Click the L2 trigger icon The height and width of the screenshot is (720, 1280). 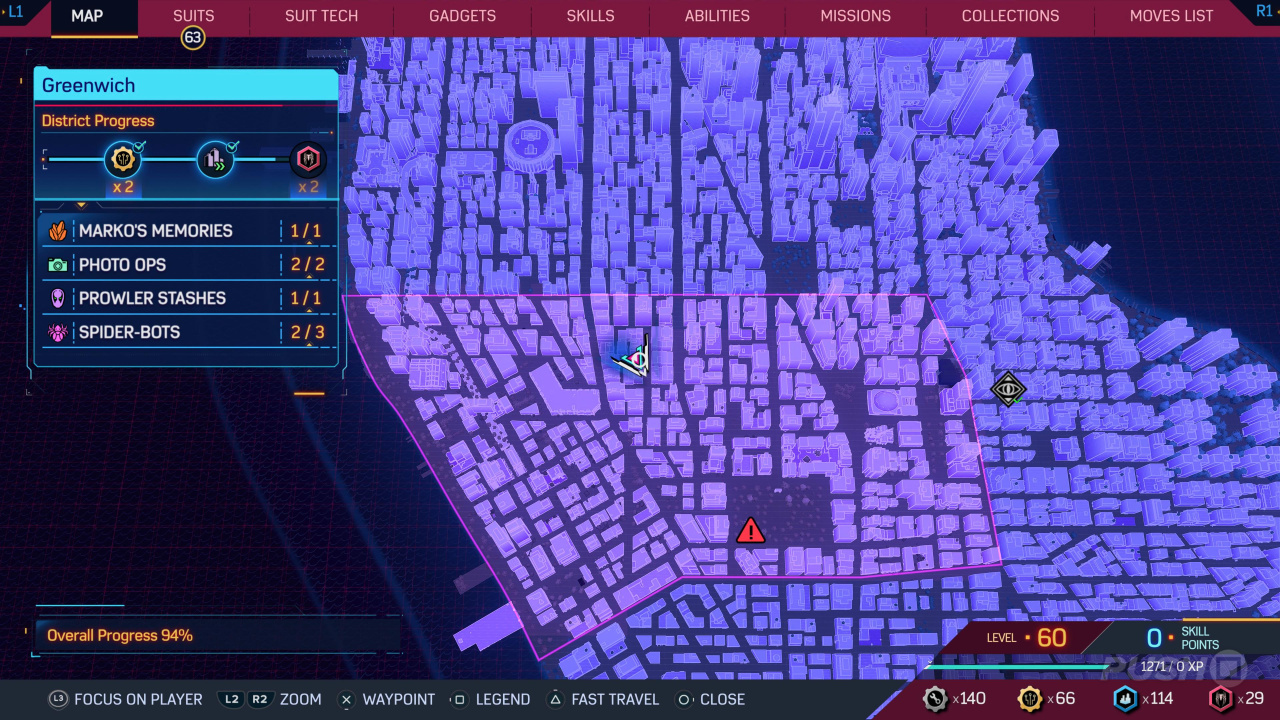232,699
